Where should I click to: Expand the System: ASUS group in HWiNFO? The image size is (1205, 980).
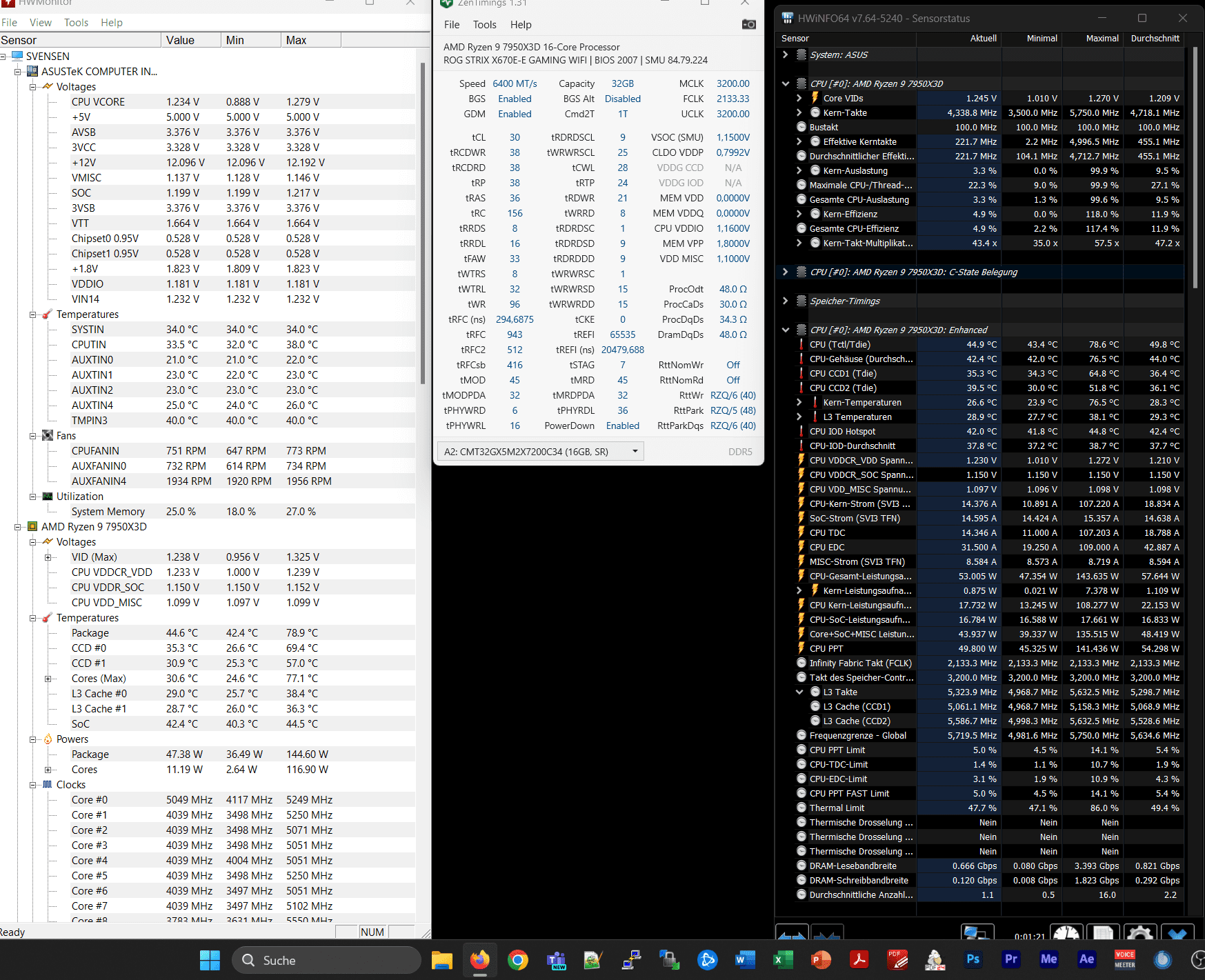pos(785,54)
